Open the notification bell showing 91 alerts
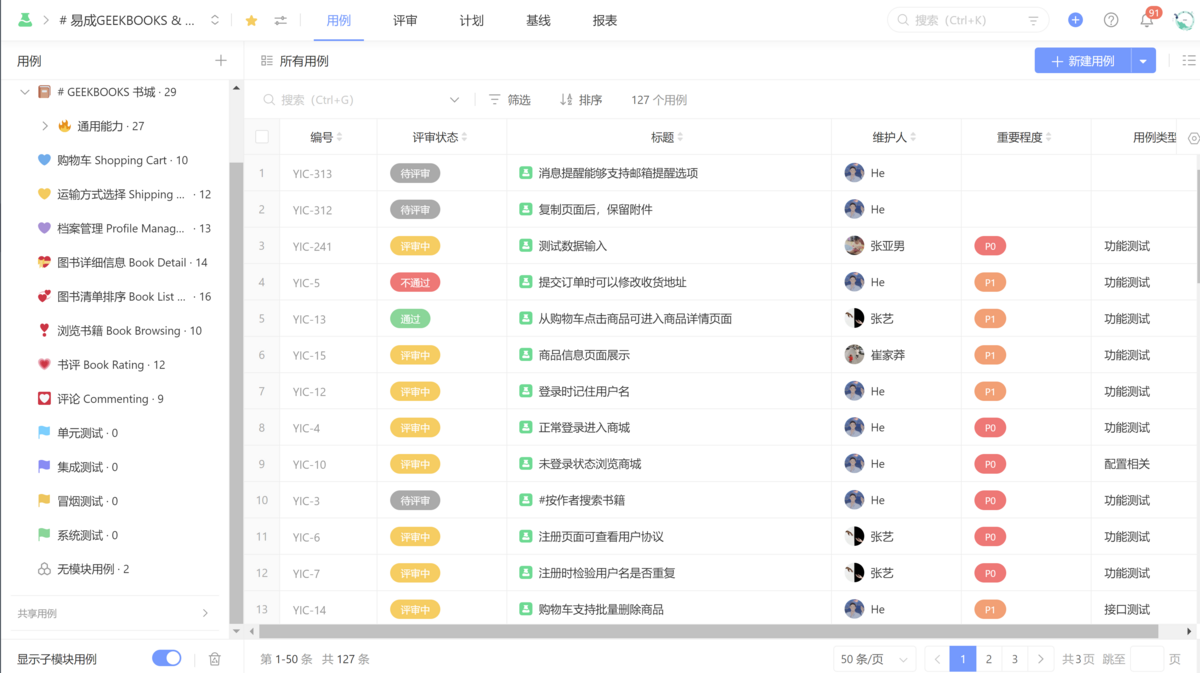The width and height of the screenshot is (1200, 673). click(x=1146, y=19)
